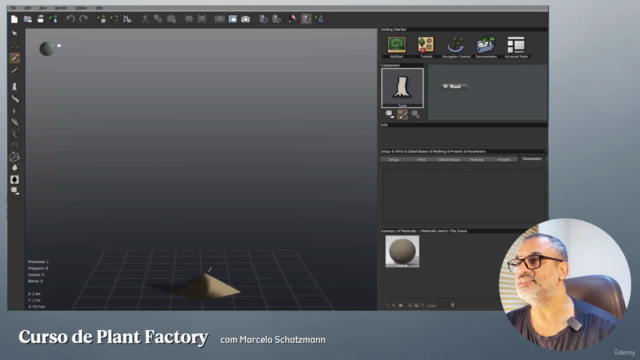The image size is (640, 360).
Task: Click the delete X toolbar icon
Action: [x=127, y=19]
